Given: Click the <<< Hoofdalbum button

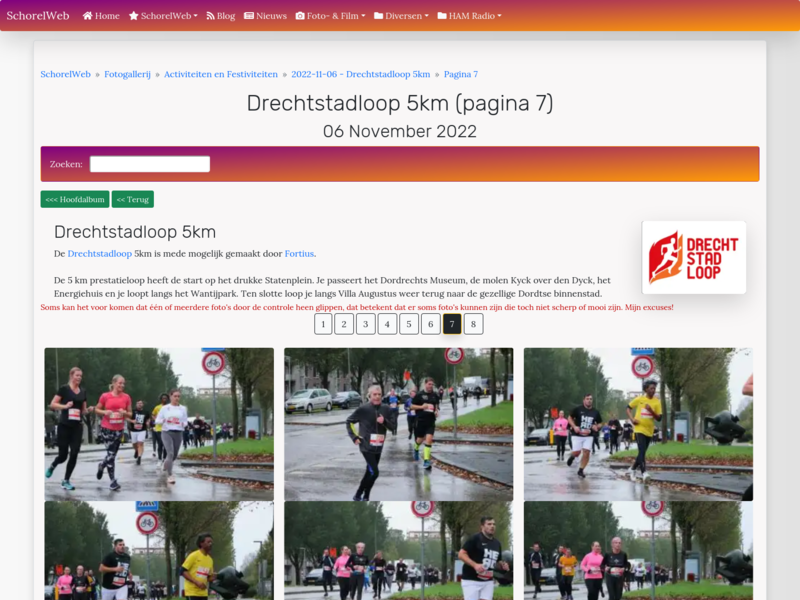Looking at the screenshot, I should [75, 199].
